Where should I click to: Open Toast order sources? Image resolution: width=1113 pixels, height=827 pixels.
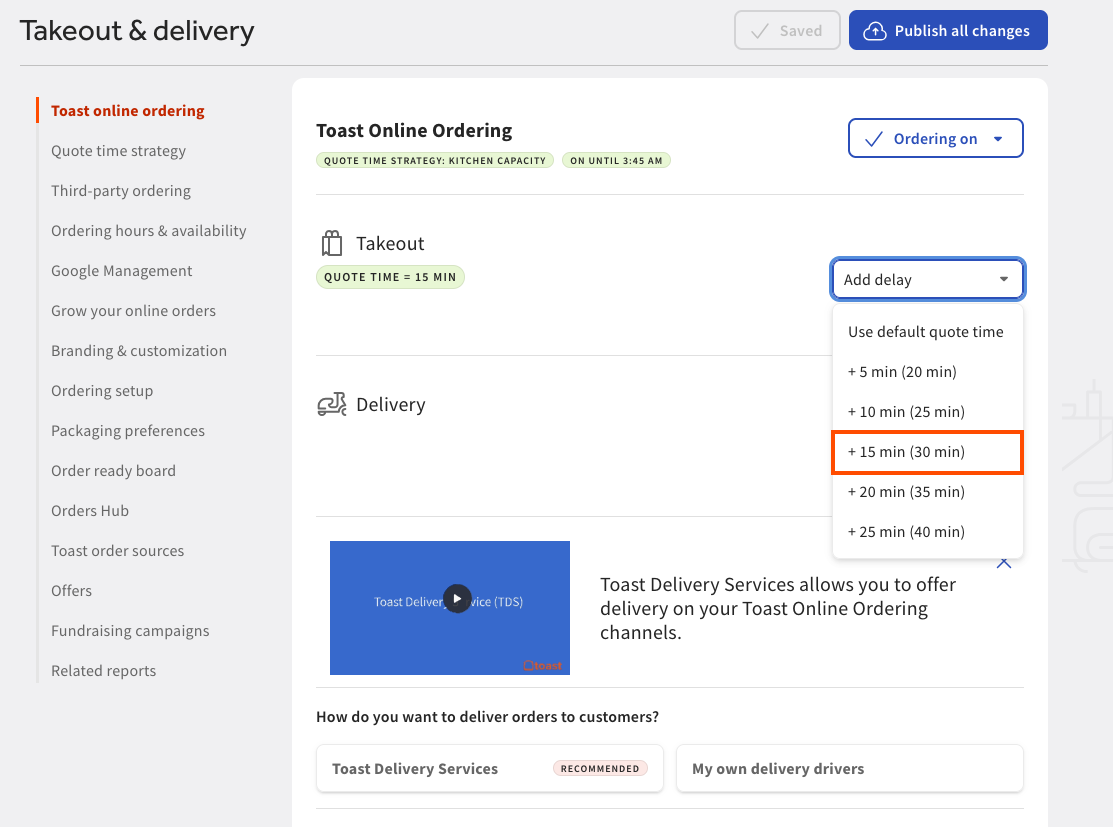tap(117, 551)
